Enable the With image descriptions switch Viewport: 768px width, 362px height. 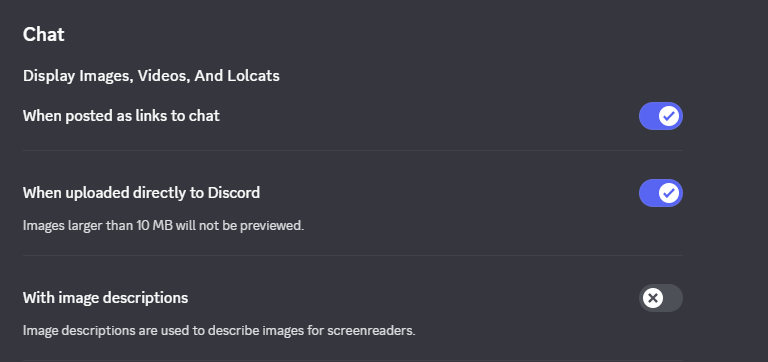660,298
